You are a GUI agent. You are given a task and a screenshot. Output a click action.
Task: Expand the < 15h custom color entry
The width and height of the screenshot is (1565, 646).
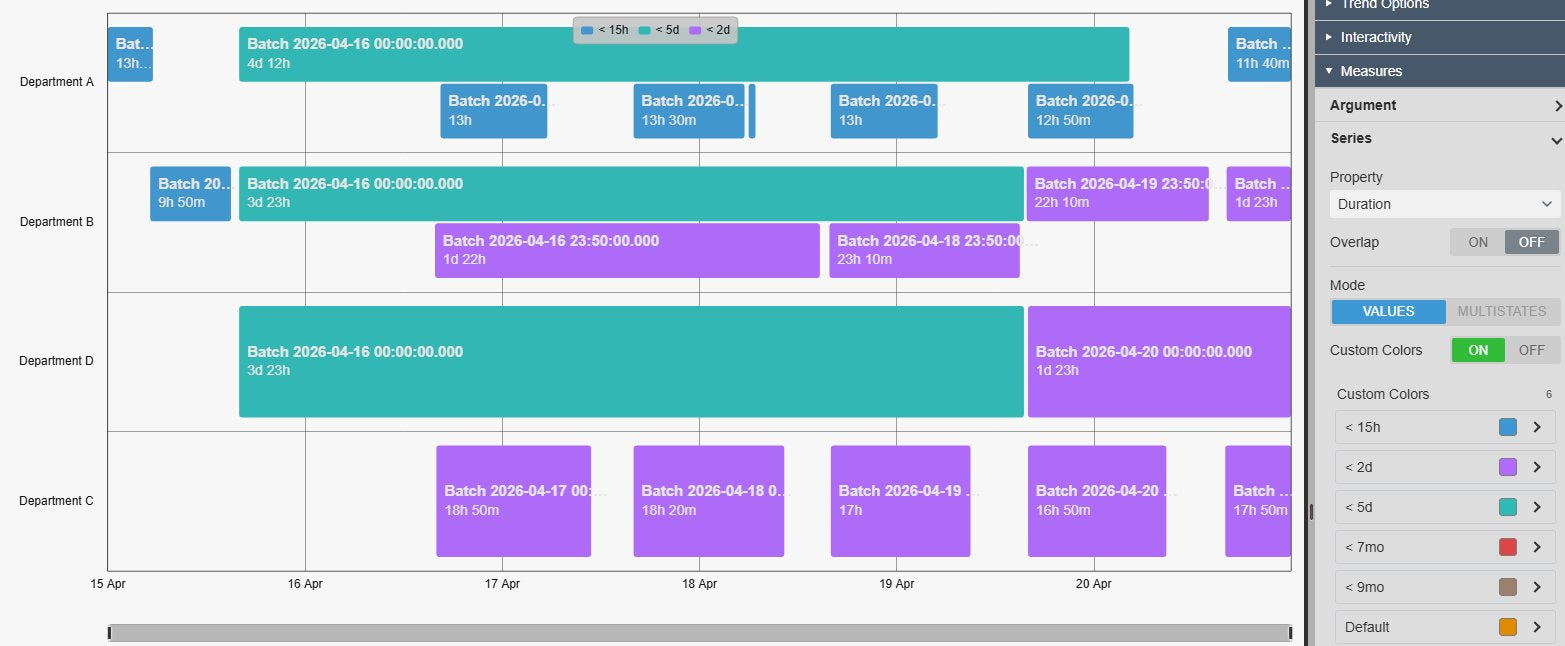pos(1537,427)
